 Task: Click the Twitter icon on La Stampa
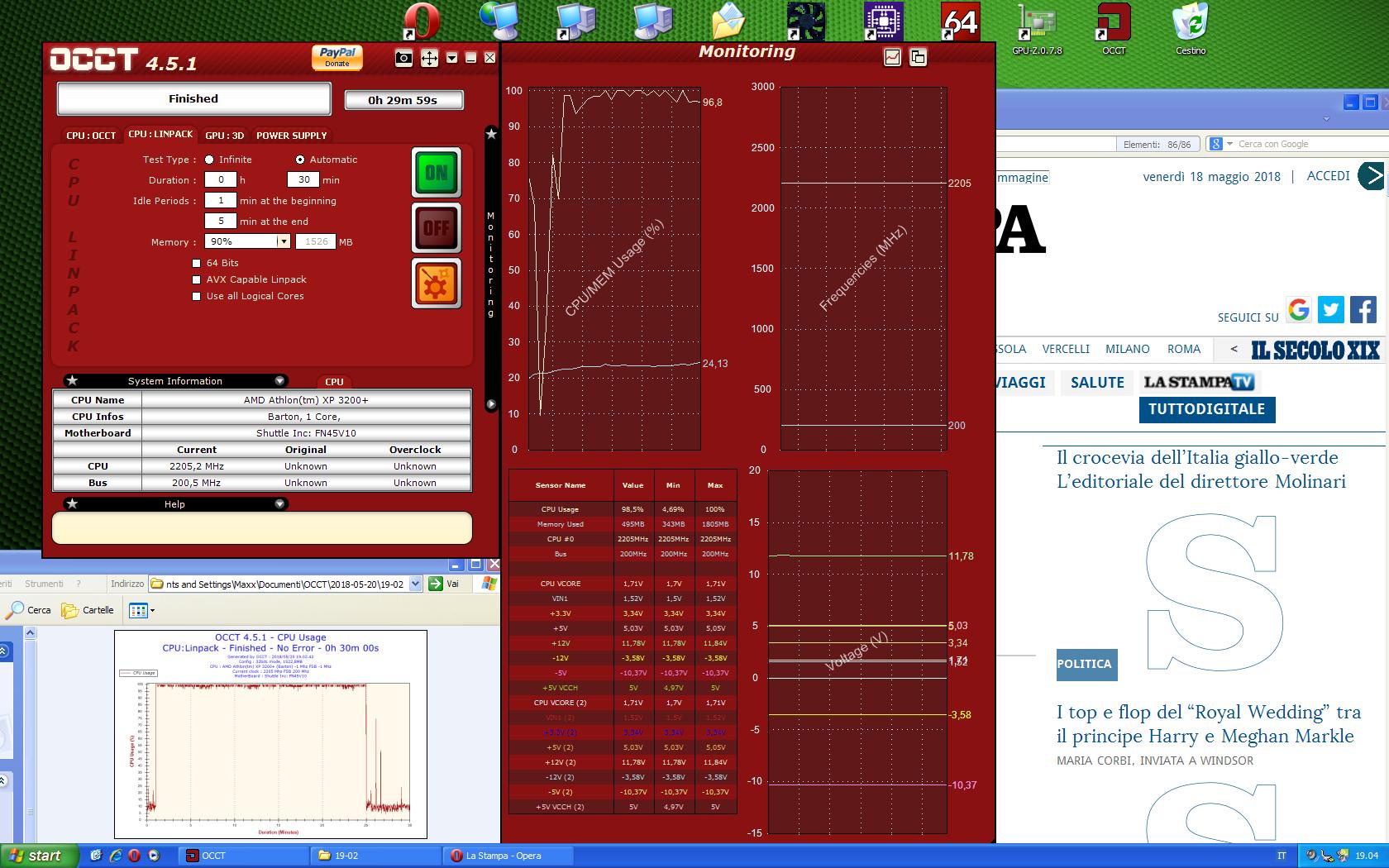coord(1330,310)
